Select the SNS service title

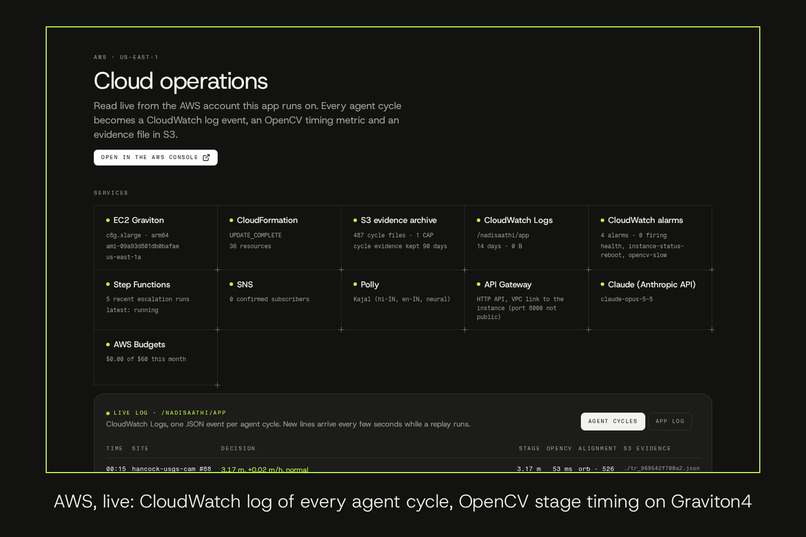coord(245,284)
